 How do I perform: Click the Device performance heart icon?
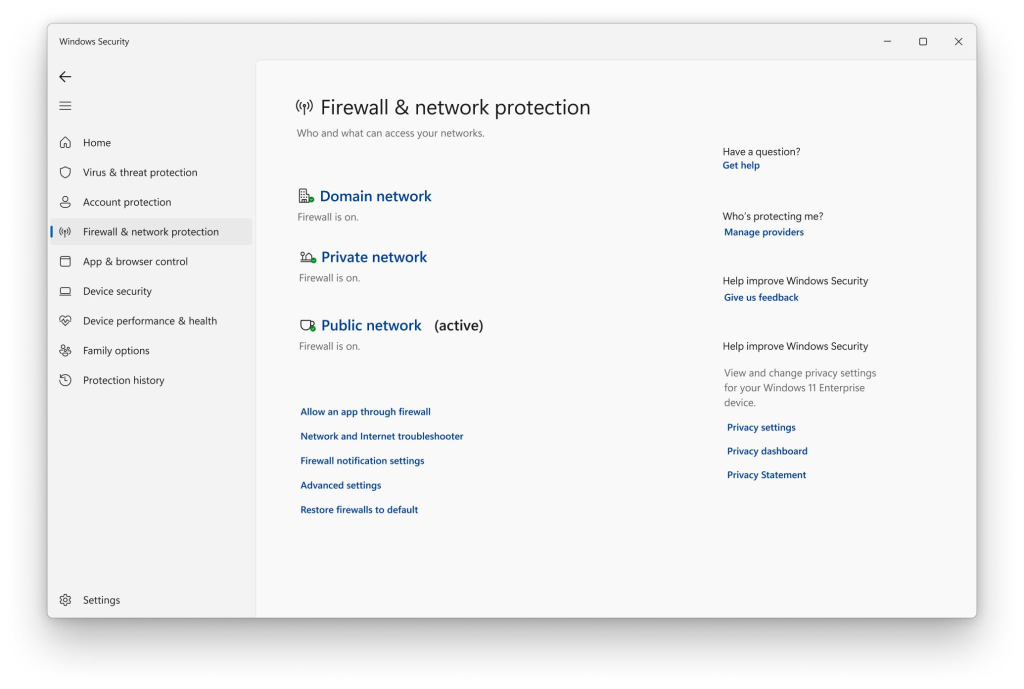point(65,321)
